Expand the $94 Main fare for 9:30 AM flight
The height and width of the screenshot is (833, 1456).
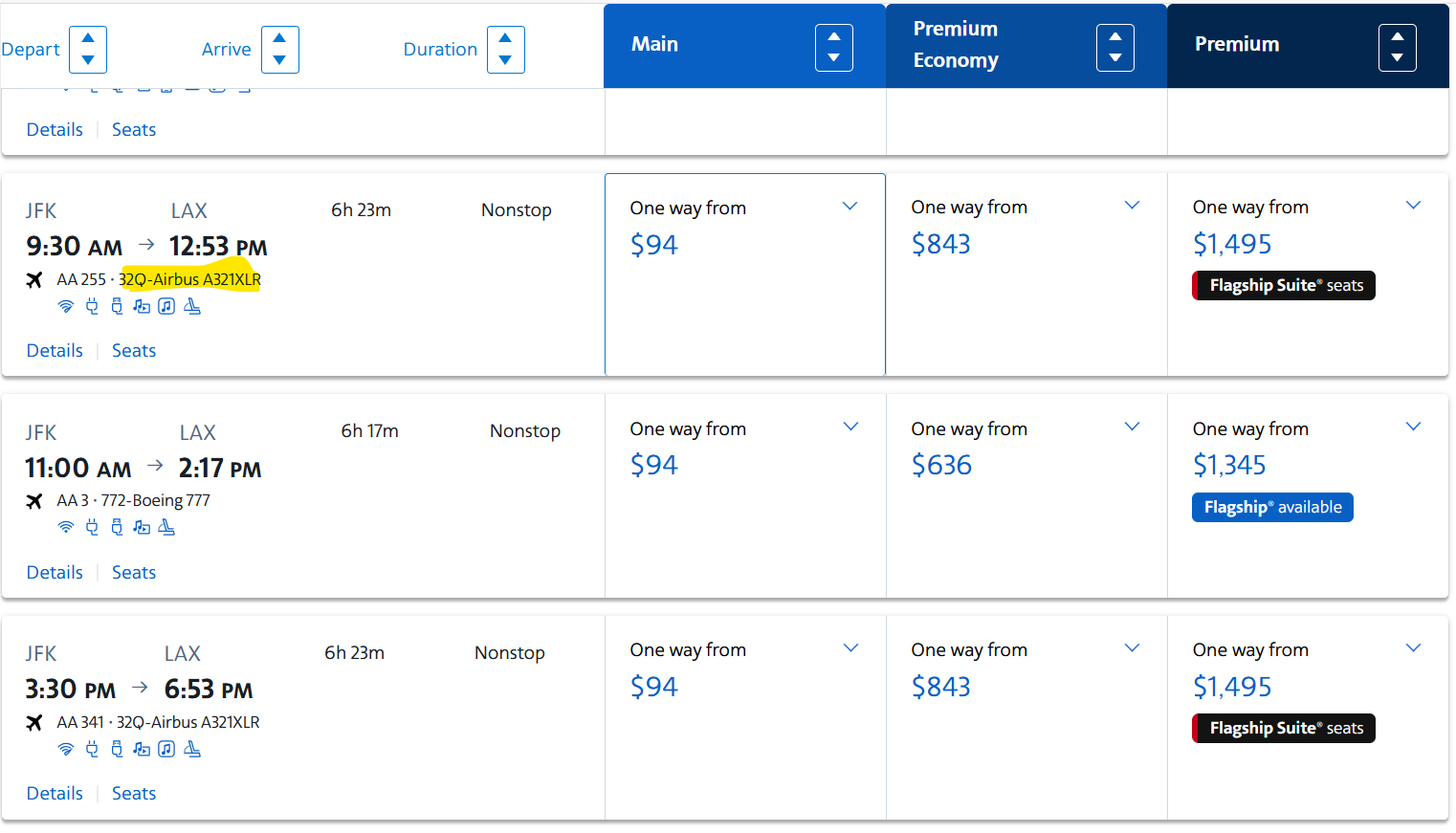coord(849,207)
